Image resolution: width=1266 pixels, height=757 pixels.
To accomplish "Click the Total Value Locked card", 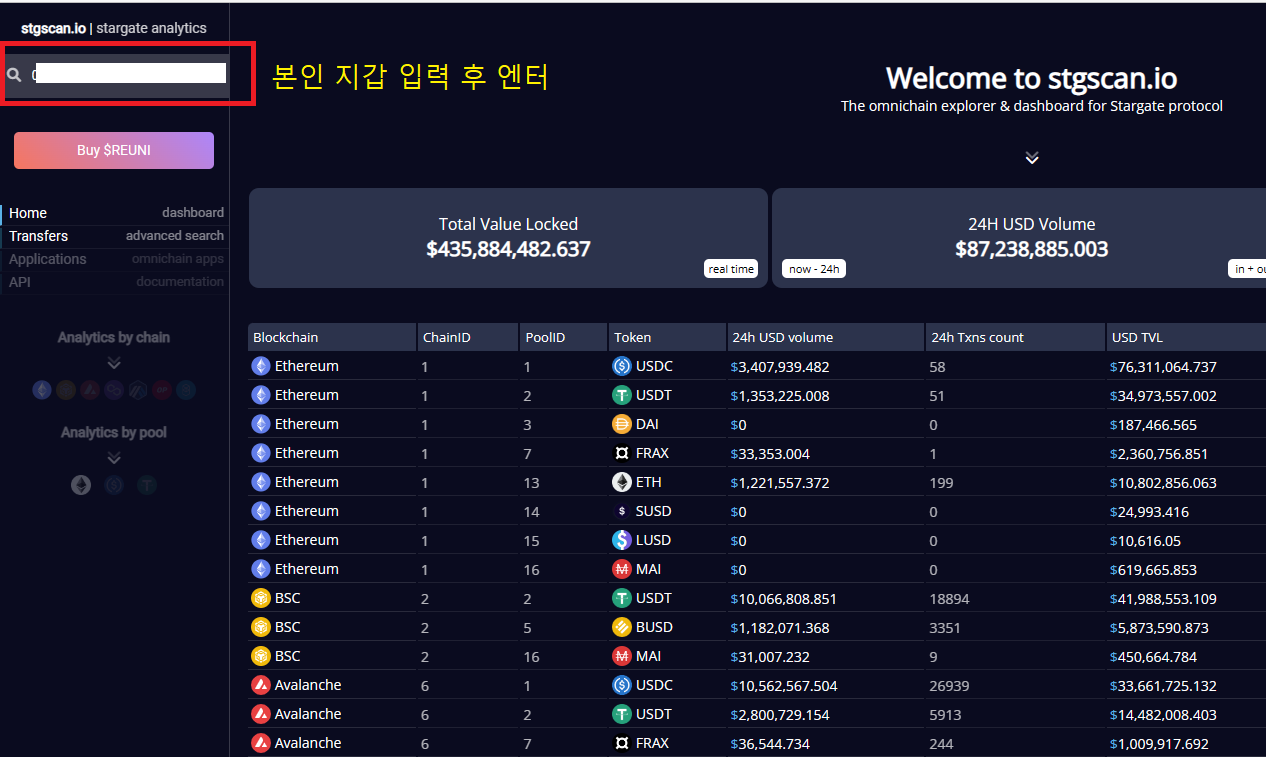I will (x=508, y=238).
